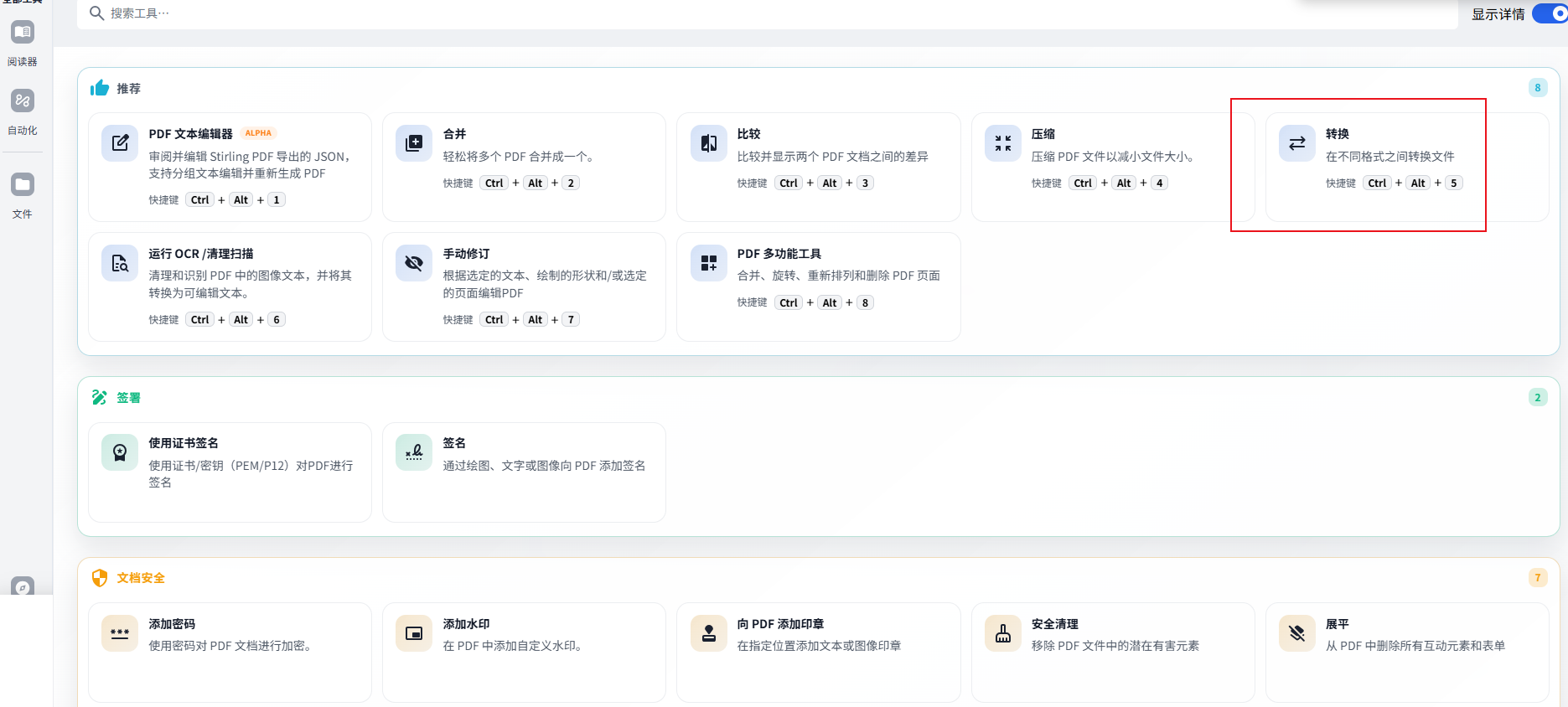Click the ALPHA badge
Image resolution: width=1568 pixels, height=707 pixels.
click(259, 133)
